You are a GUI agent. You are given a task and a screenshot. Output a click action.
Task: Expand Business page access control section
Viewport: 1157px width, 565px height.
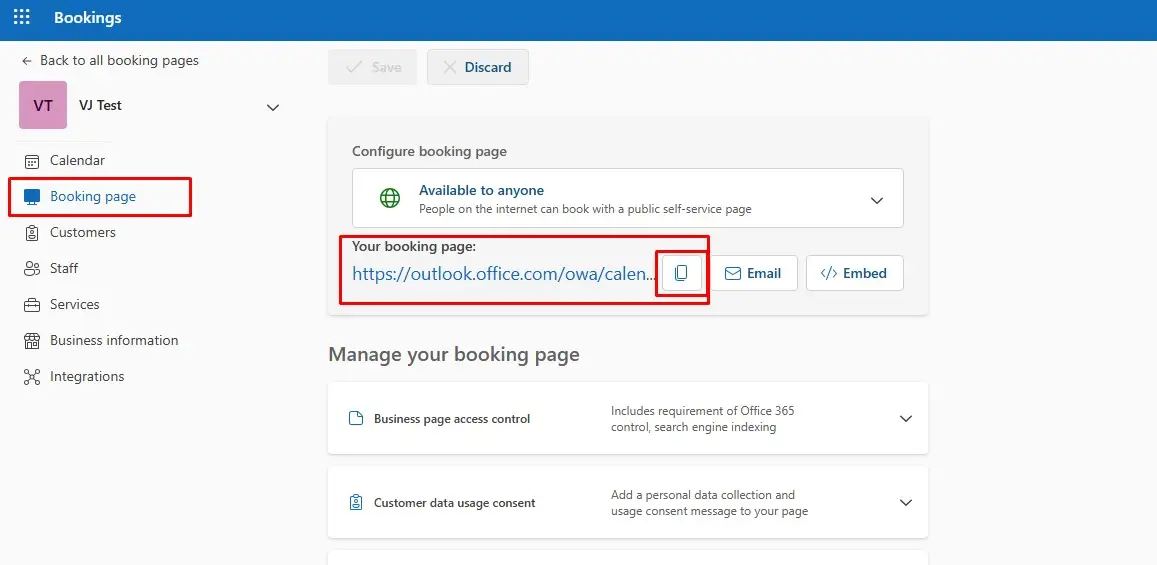point(905,419)
